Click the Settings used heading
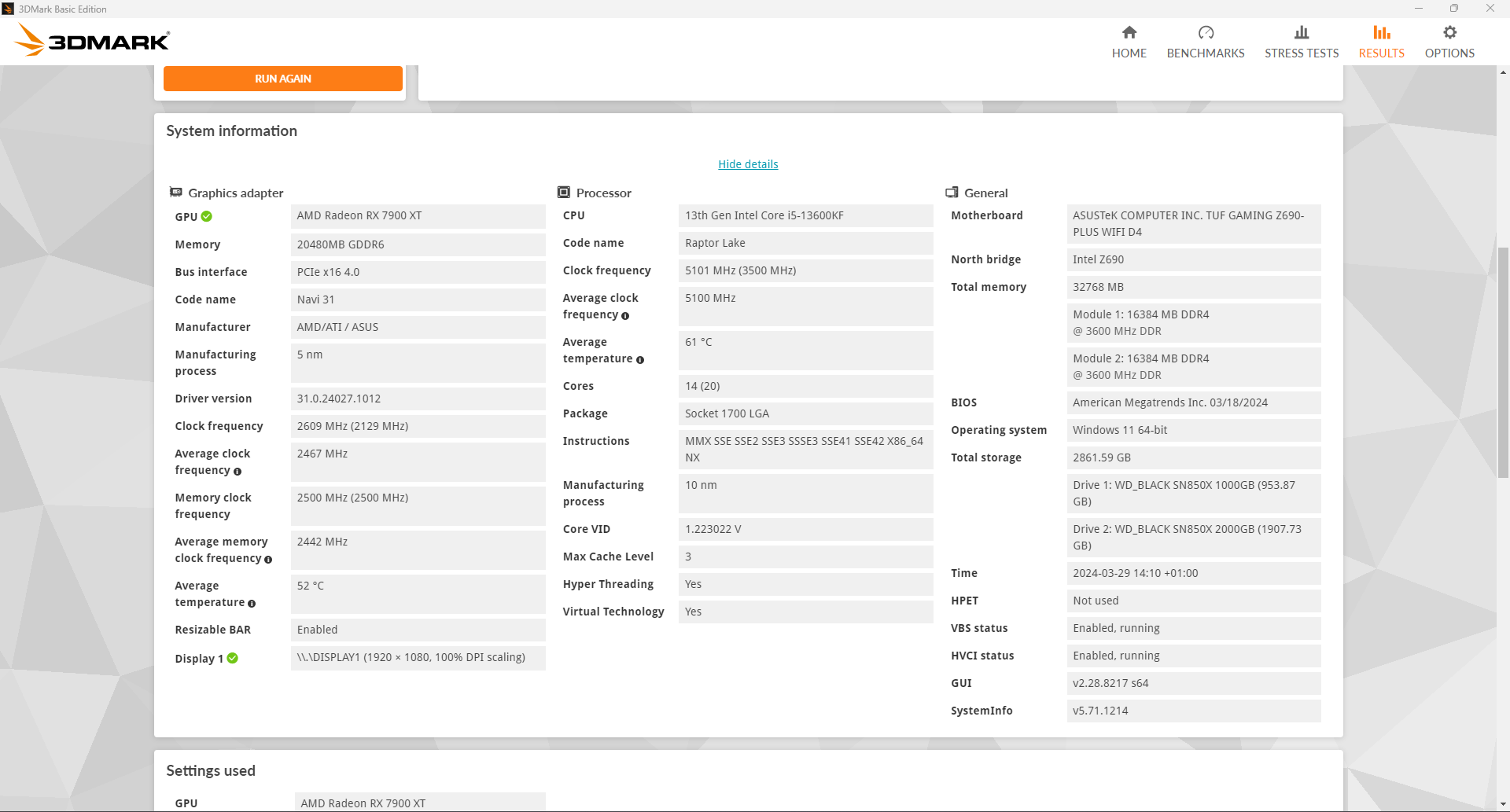 [x=211, y=771]
